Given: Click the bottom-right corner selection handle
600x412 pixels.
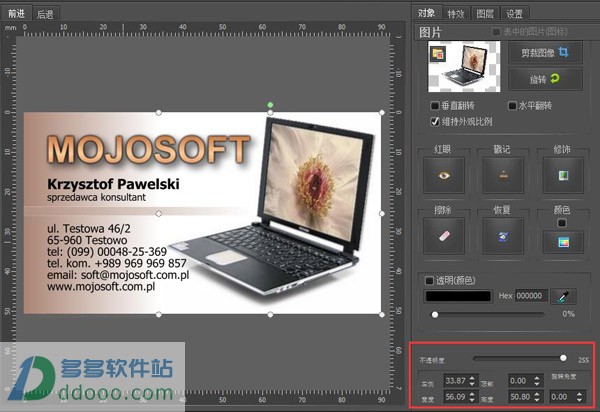Looking at the screenshot, I should (x=382, y=314).
